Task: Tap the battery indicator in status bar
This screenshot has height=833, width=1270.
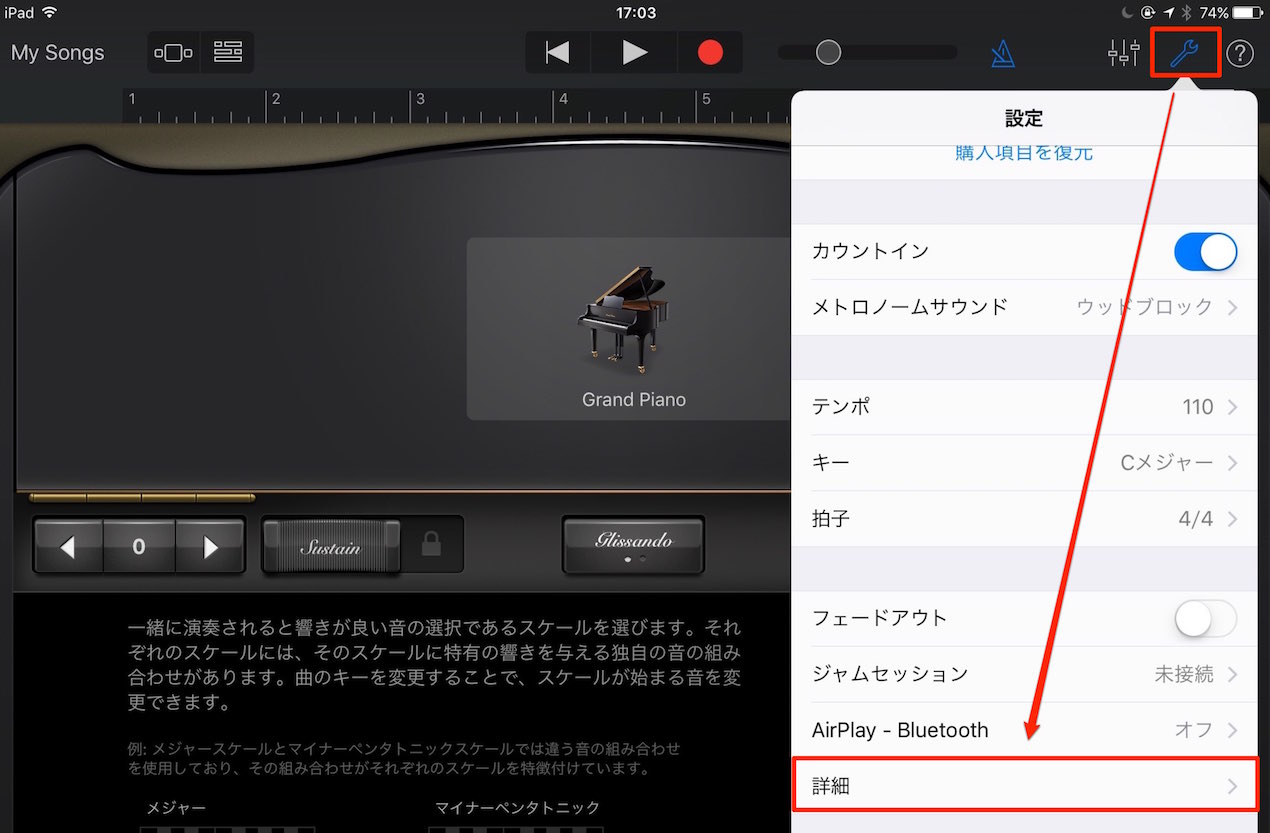Action: [1247, 13]
